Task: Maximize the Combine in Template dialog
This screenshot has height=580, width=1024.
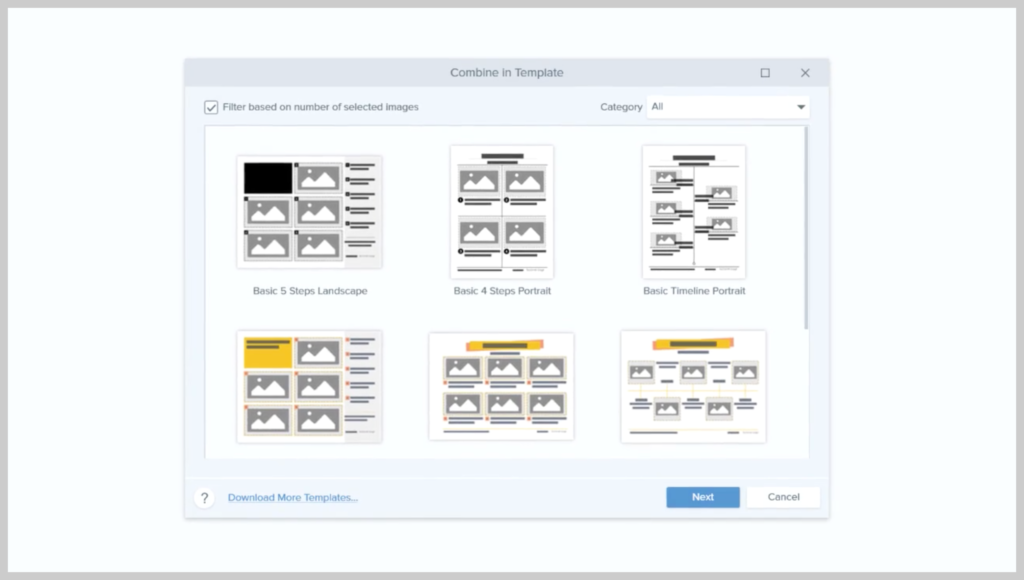Action: (765, 73)
